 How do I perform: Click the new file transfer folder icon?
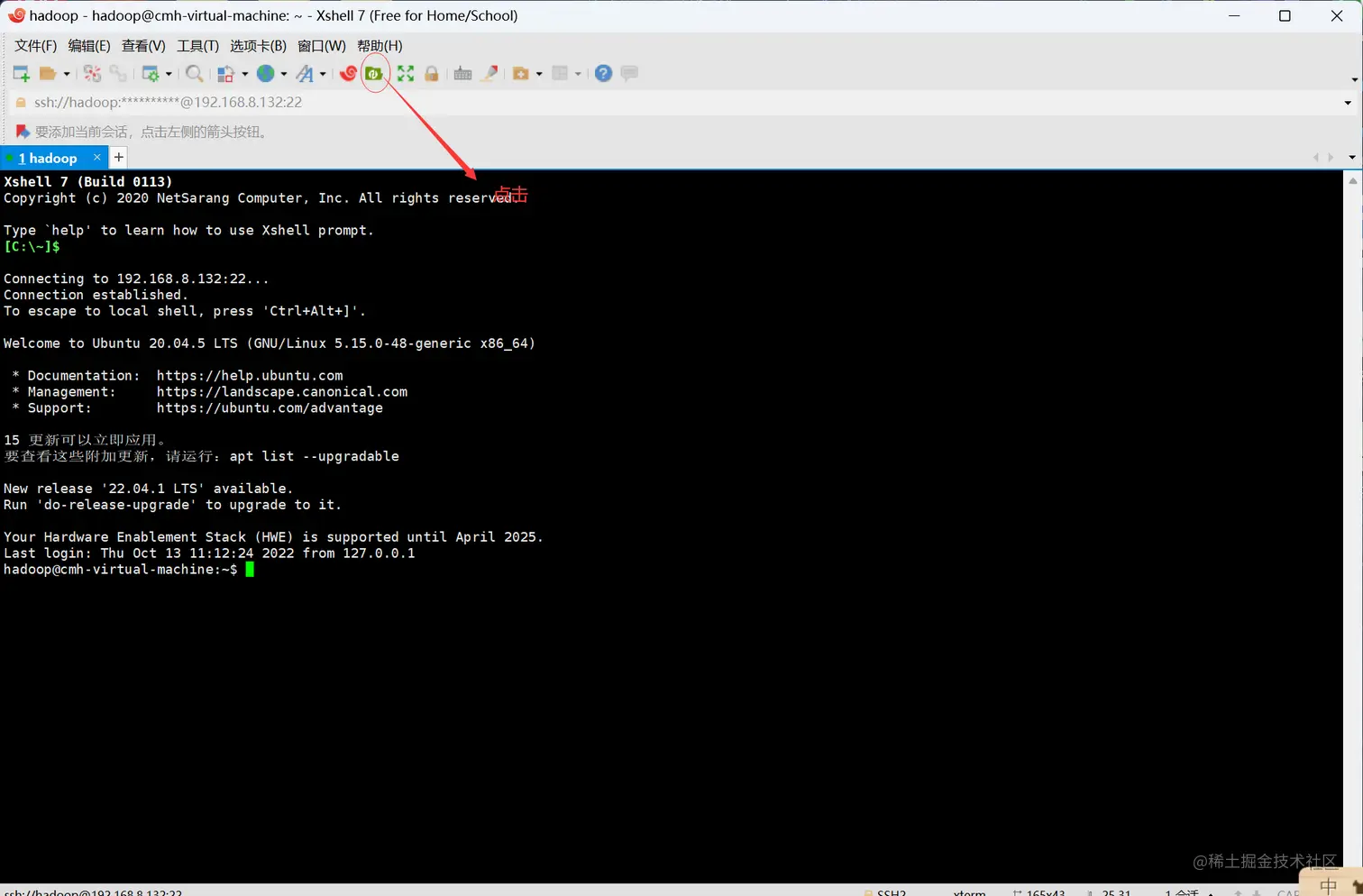click(x=521, y=74)
